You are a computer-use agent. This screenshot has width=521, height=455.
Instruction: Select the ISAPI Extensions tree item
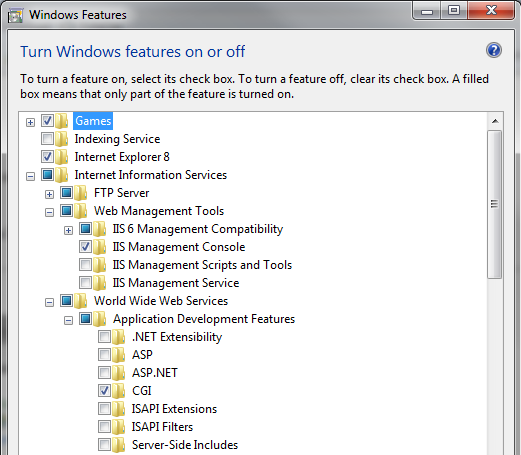click(174, 409)
